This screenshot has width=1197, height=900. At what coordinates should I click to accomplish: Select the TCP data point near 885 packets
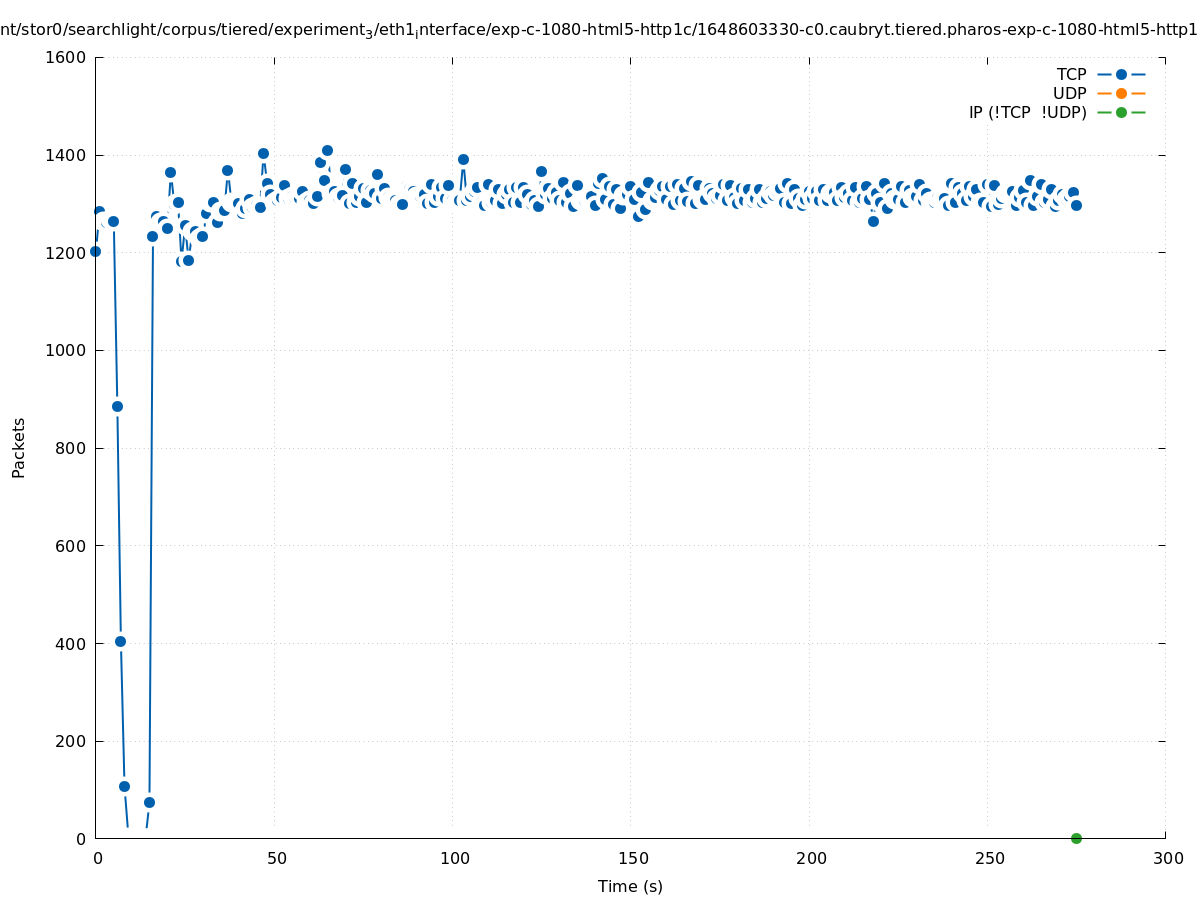[x=117, y=406]
